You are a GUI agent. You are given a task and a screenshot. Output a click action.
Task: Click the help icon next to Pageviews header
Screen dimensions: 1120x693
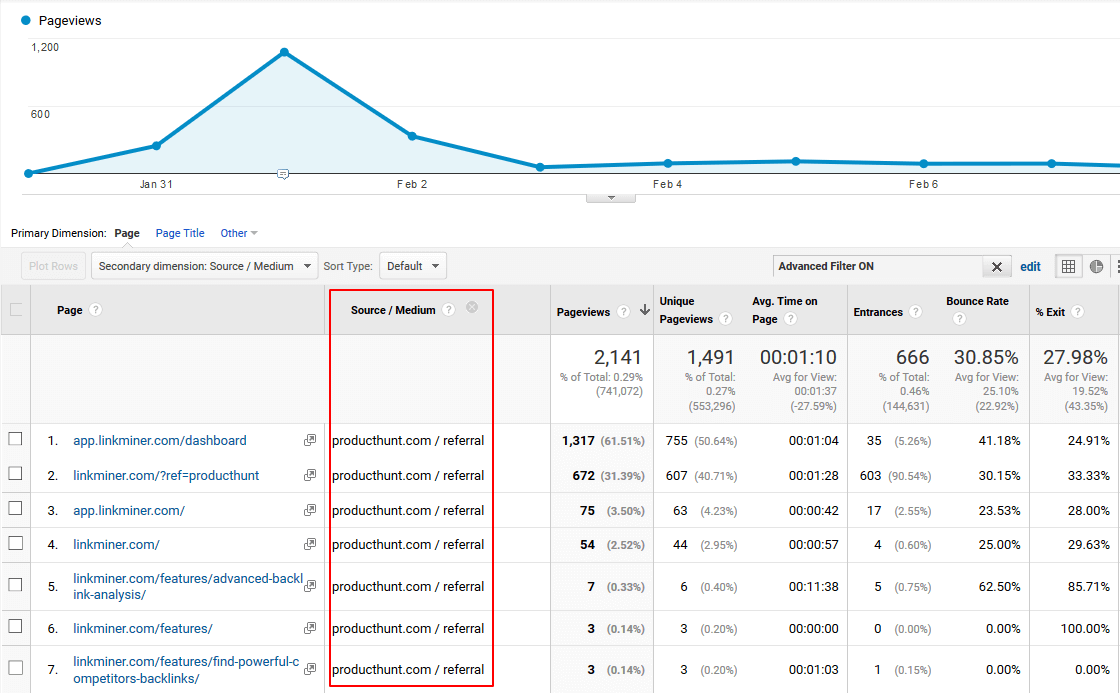pos(624,312)
